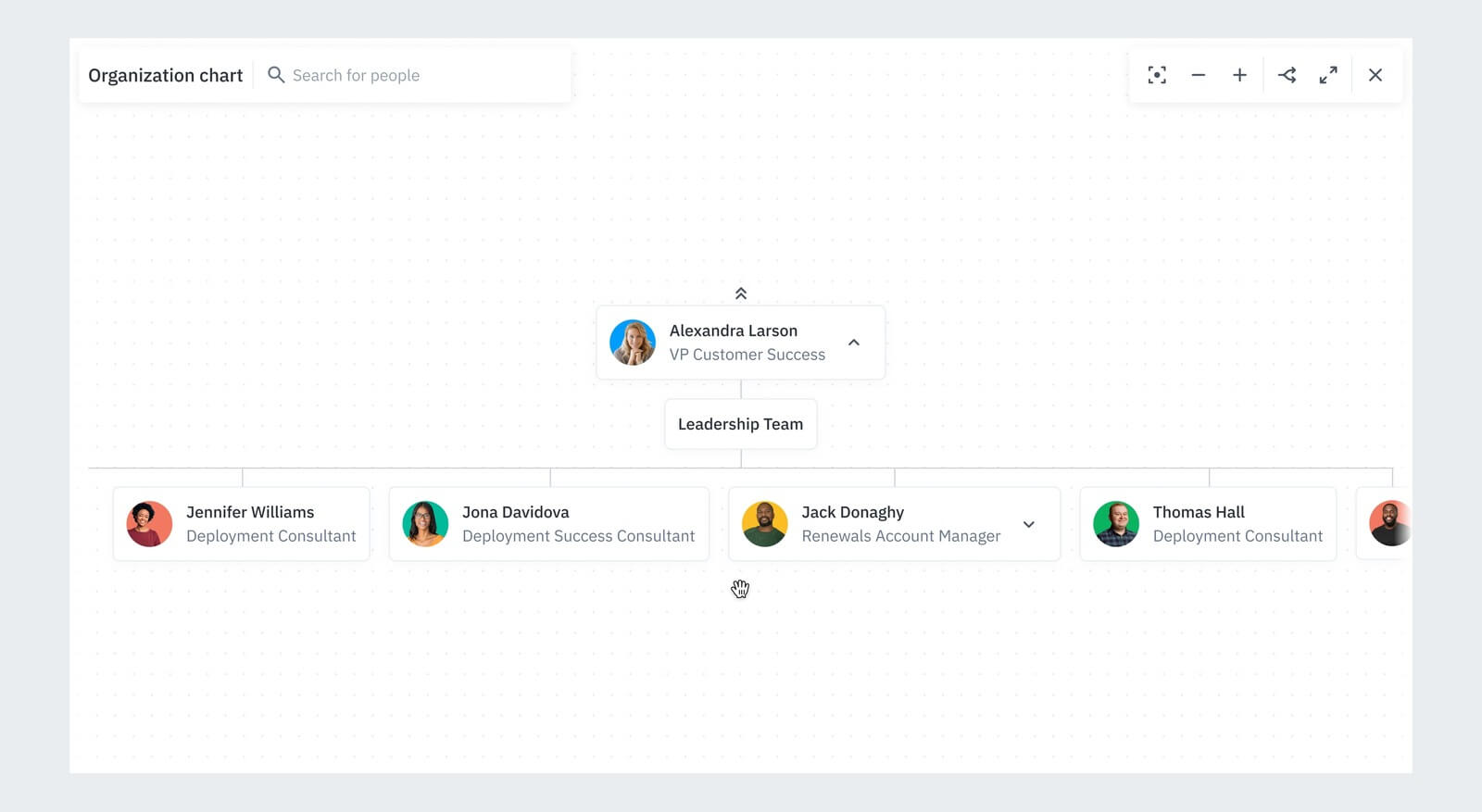Screen dimensions: 1482x812
Task: Click Alexandra Larson's profile photo
Action: coord(633,342)
